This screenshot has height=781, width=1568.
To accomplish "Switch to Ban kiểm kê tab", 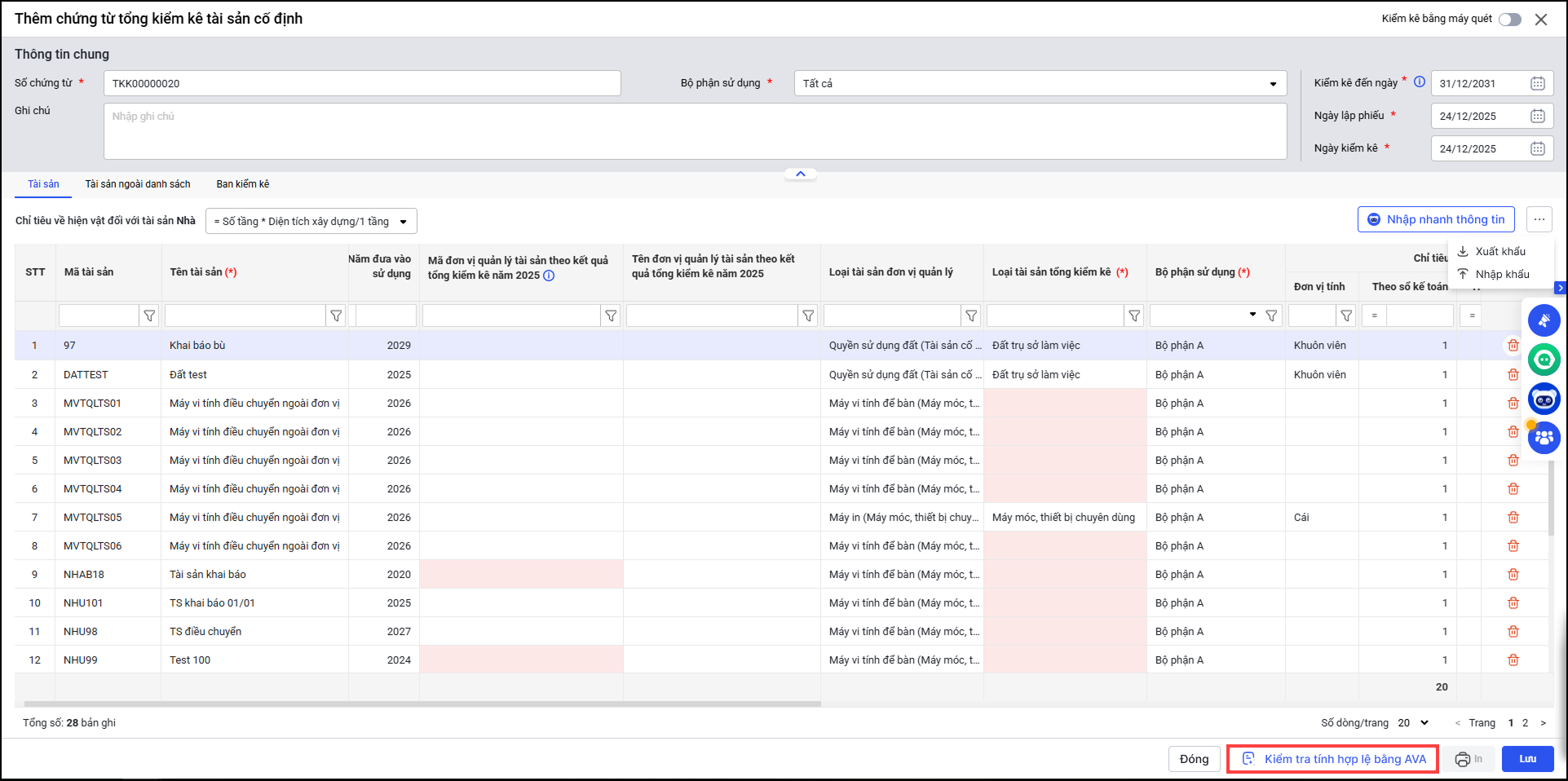I will click(x=242, y=184).
